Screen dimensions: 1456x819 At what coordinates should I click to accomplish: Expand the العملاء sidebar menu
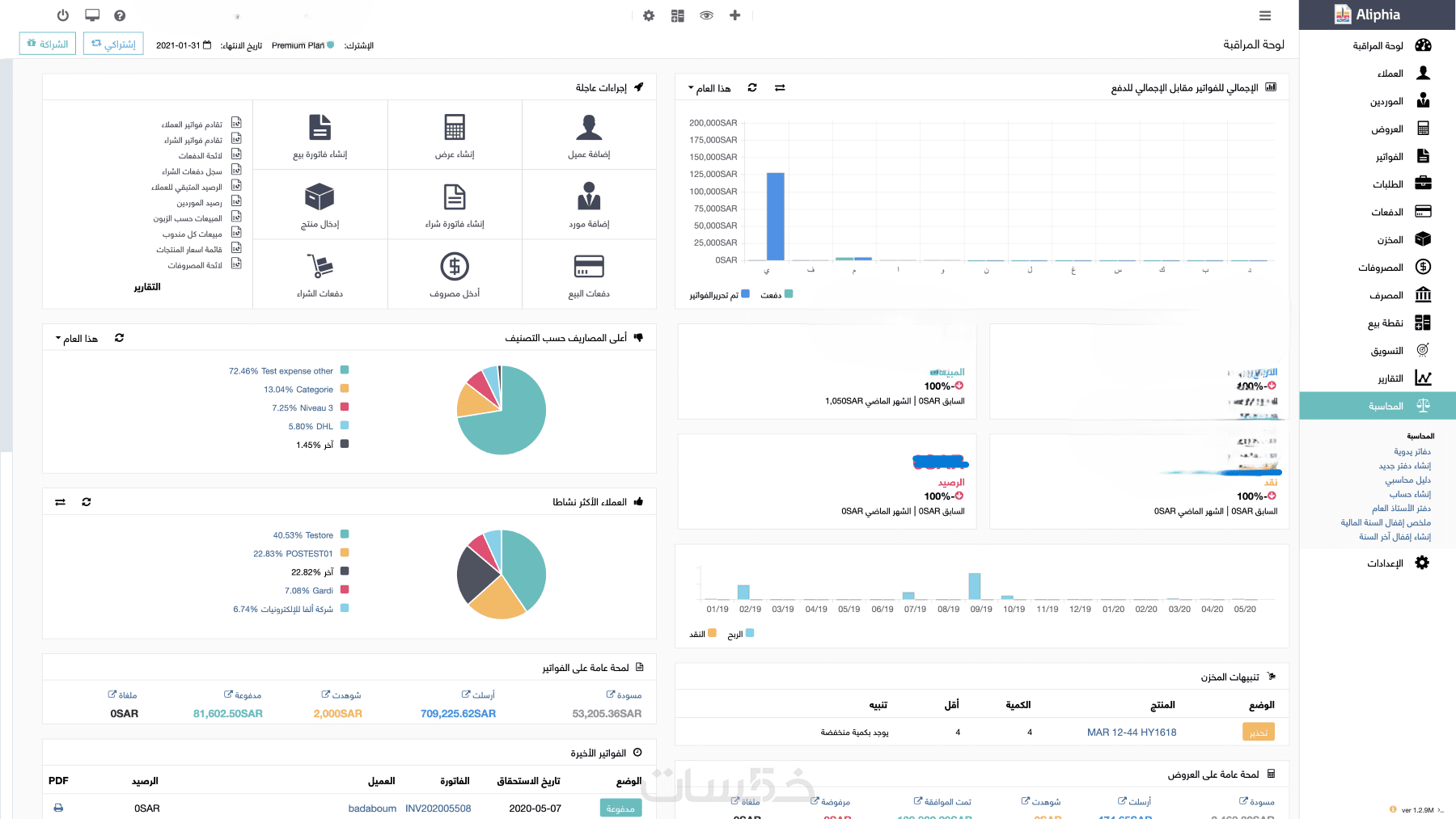1403,73
